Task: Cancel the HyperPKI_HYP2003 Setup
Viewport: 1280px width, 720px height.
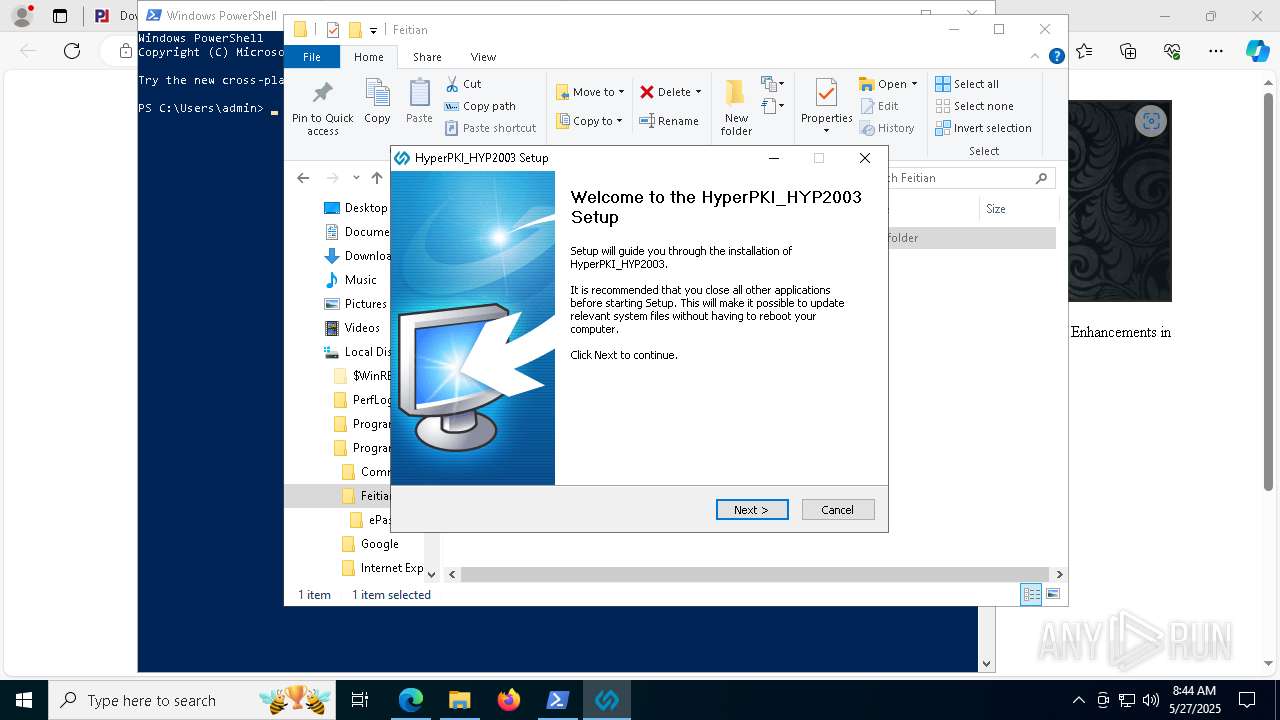Action: tap(838, 510)
